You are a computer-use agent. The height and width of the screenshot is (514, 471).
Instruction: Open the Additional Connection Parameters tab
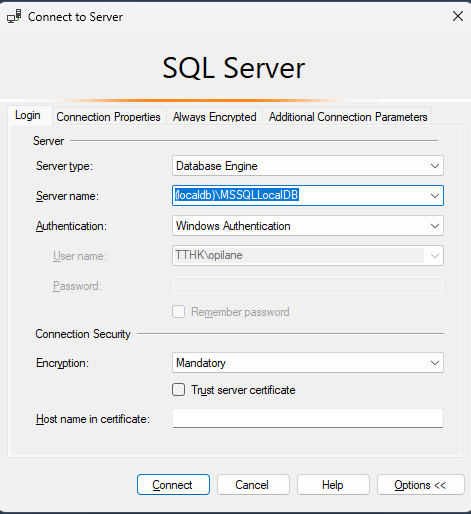348,117
